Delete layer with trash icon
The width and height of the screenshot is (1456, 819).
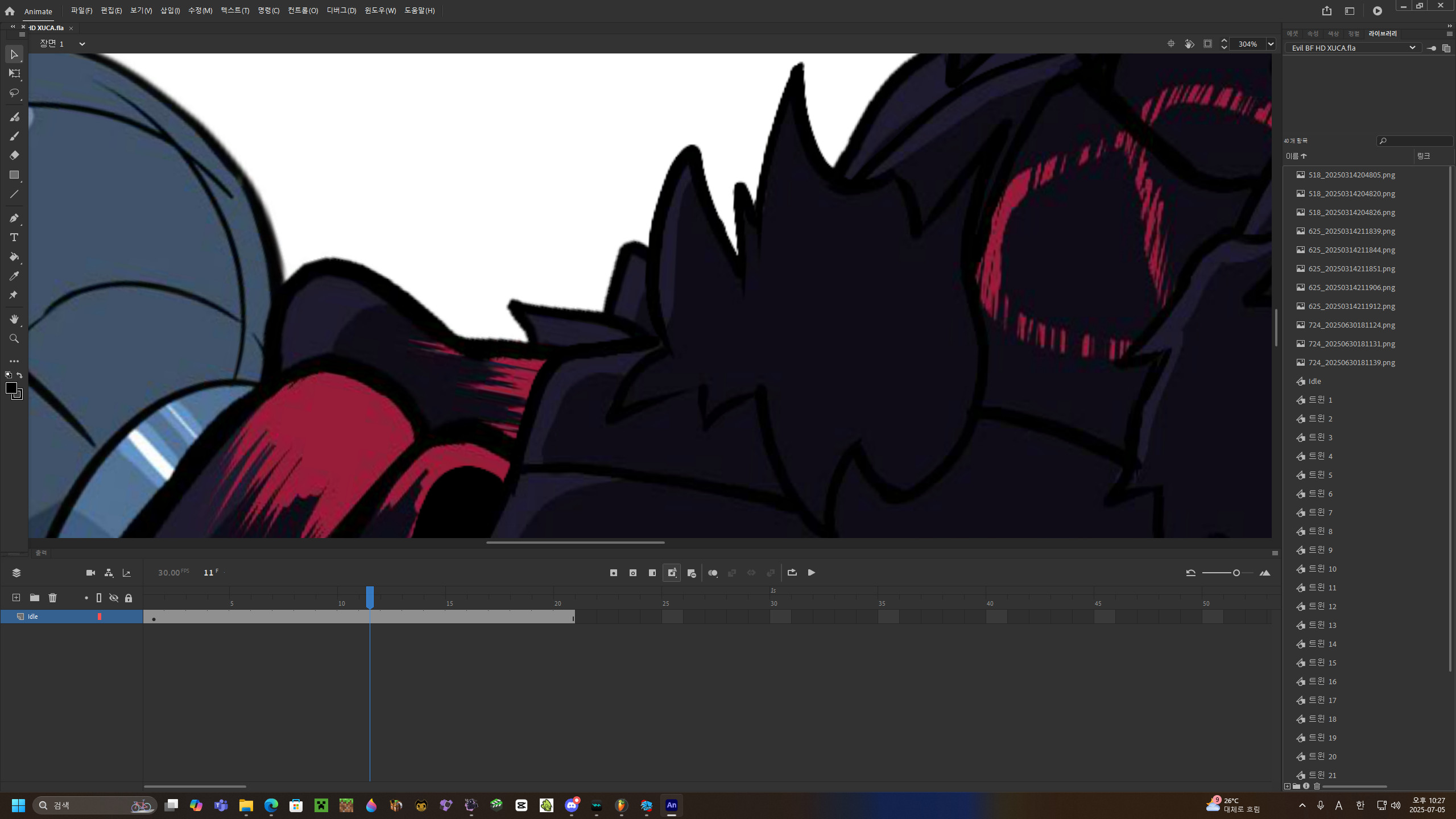point(52,598)
